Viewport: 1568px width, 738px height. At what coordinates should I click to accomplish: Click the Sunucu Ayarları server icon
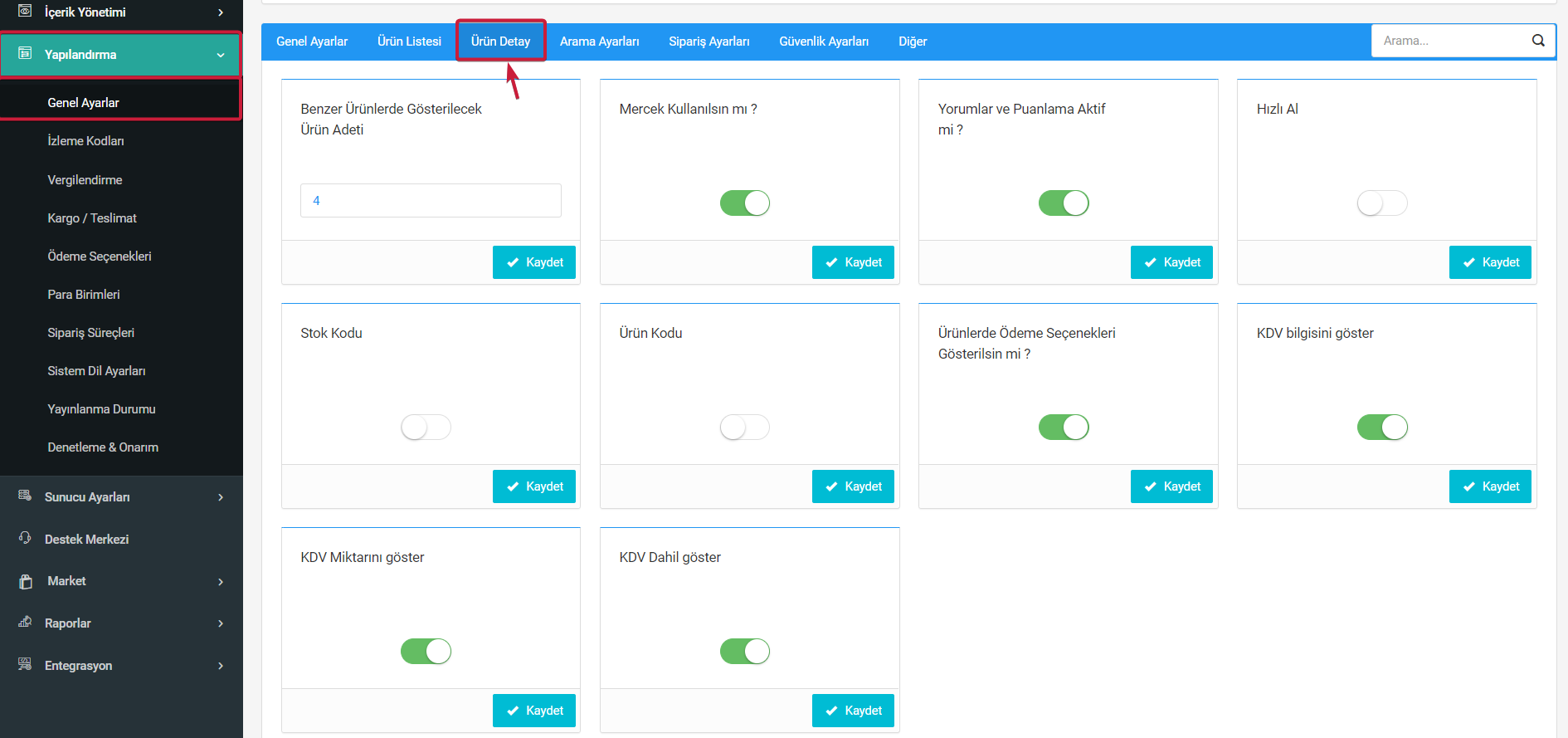coord(25,496)
